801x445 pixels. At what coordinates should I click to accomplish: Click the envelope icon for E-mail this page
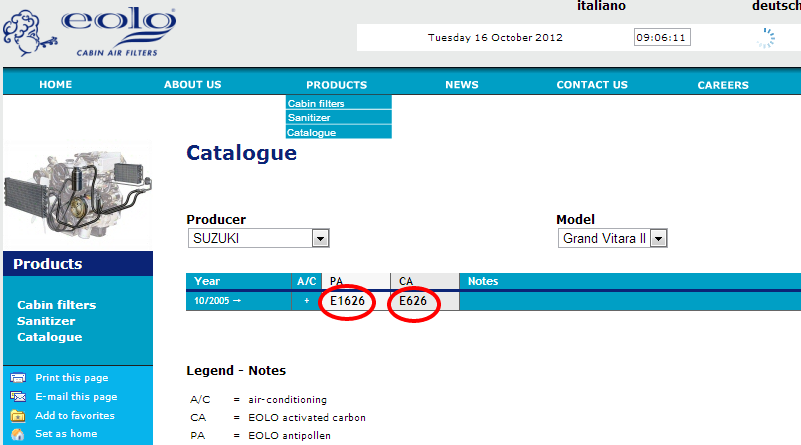(18, 396)
